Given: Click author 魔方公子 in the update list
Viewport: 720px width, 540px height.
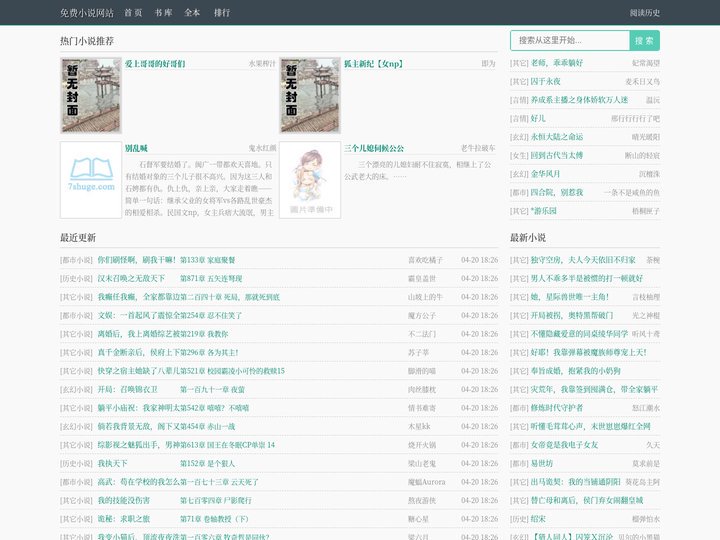Looking at the screenshot, I should tap(422, 315).
